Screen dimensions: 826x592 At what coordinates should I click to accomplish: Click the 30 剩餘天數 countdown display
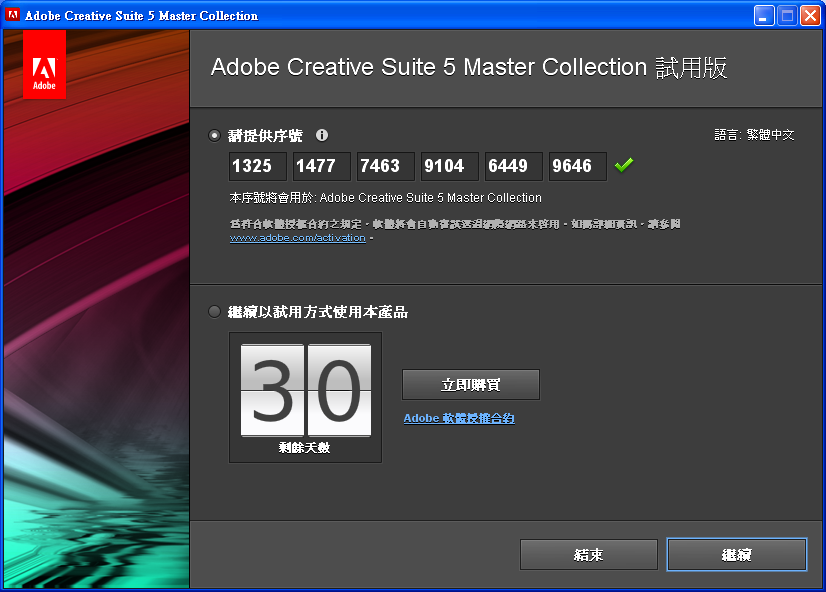pos(305,390)
